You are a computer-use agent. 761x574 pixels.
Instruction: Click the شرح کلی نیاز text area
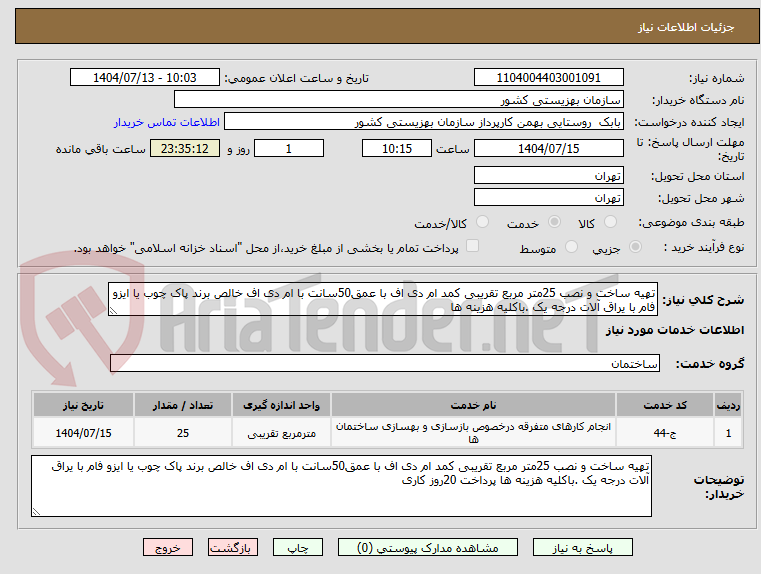click(383, 299)
